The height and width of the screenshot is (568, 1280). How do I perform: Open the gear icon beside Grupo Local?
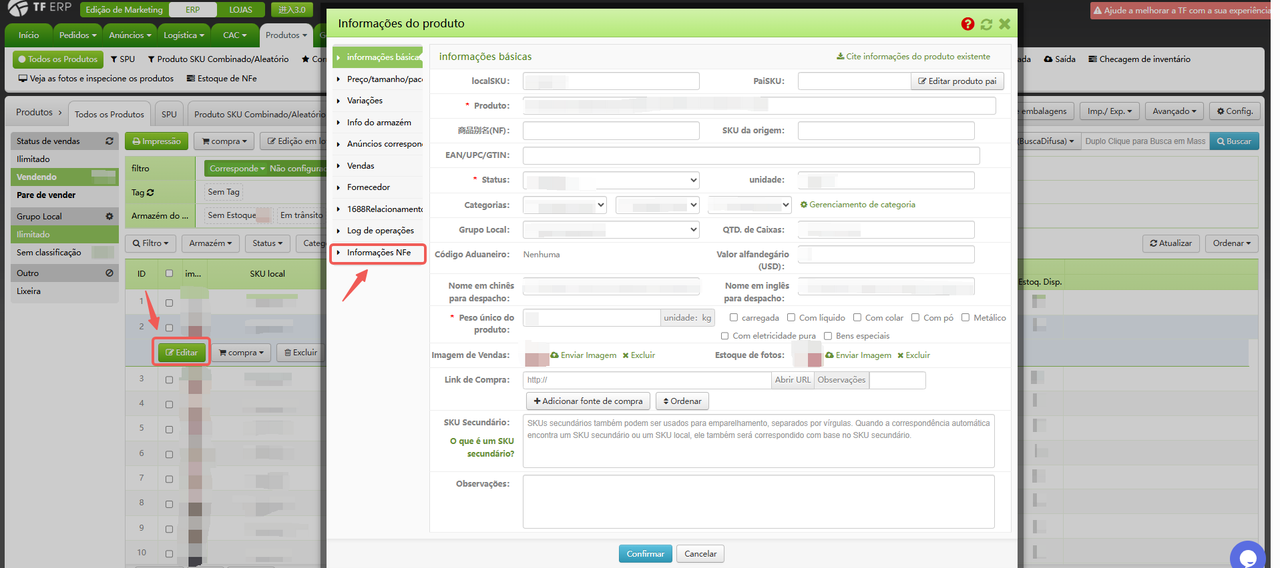pyautogui.click(x=110, y=216)
